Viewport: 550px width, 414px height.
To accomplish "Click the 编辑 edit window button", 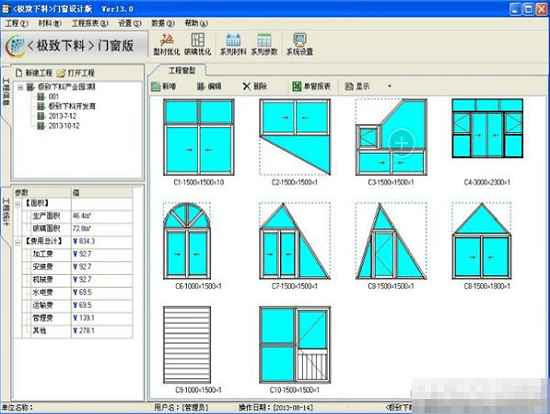I will [209, 86].
